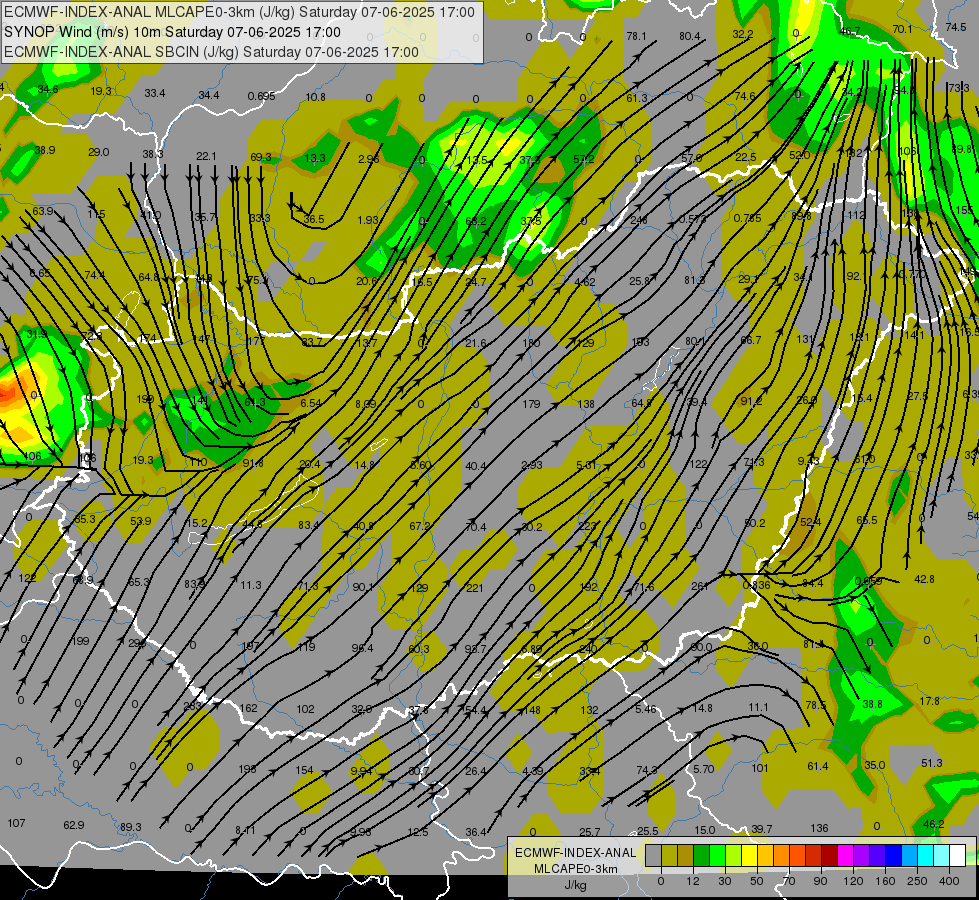Click the map value '17.8'
Screen dimensions: 979x900
930,701
